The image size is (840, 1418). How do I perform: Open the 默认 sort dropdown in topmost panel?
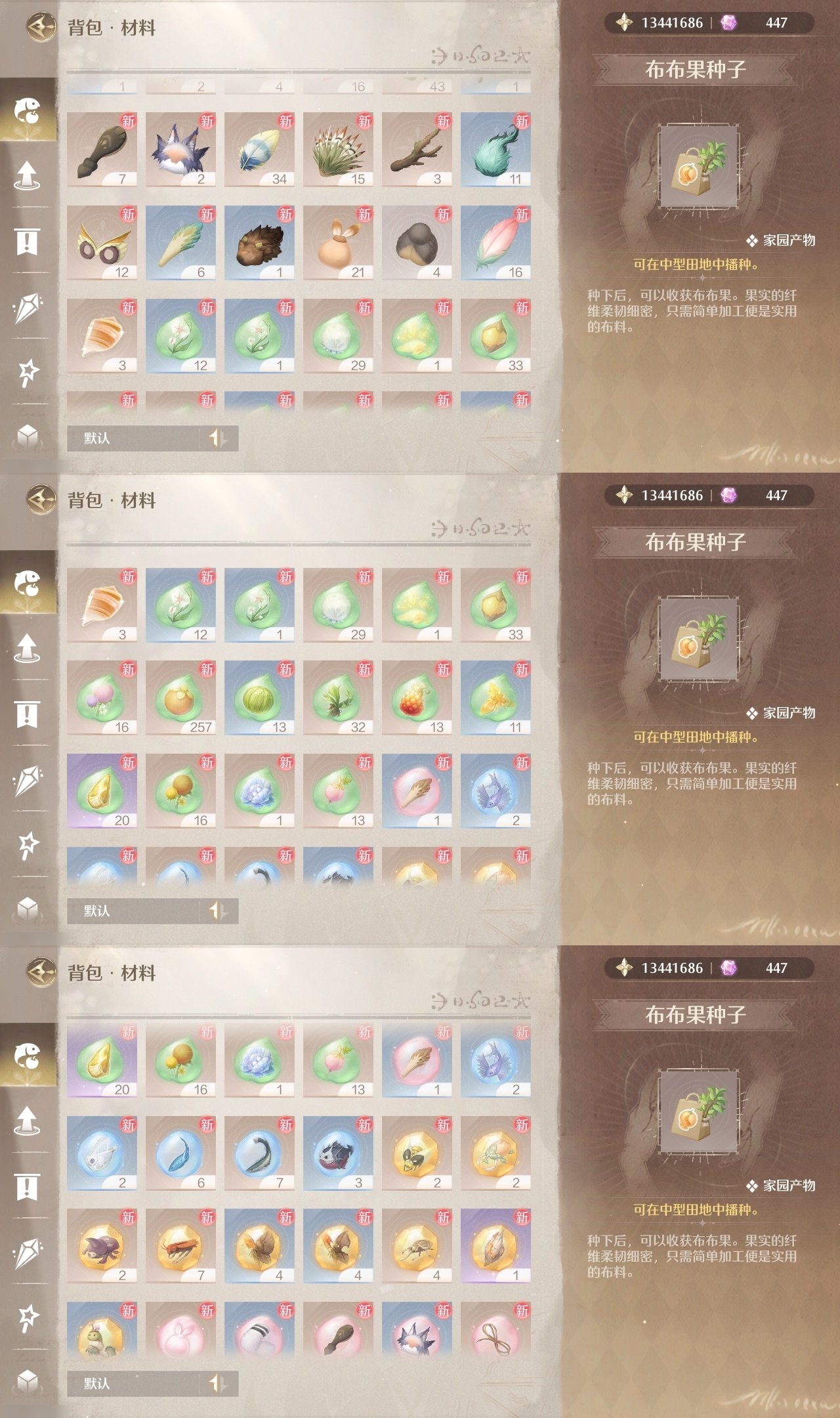pos(152,438)
